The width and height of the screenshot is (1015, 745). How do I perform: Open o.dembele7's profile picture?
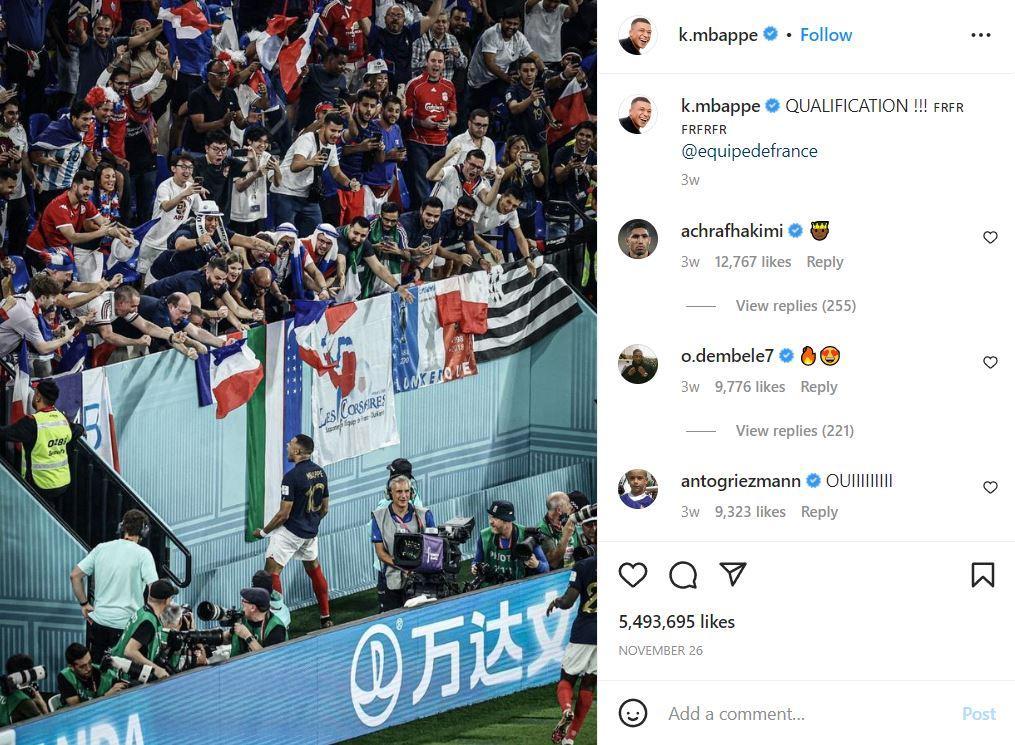pos(638,364)
